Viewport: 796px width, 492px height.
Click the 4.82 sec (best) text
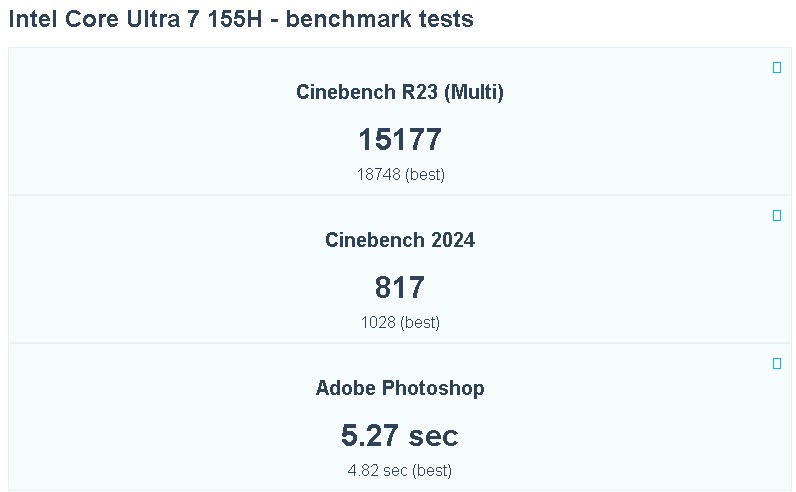[x=400, y=470]
